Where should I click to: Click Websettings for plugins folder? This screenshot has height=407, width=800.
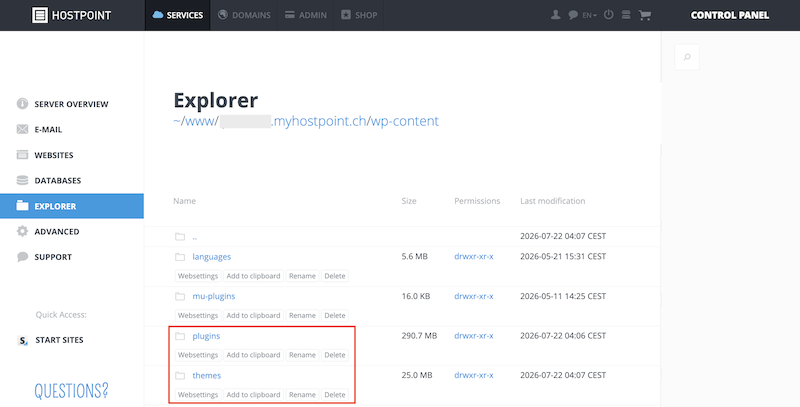[x=198, y=355]
